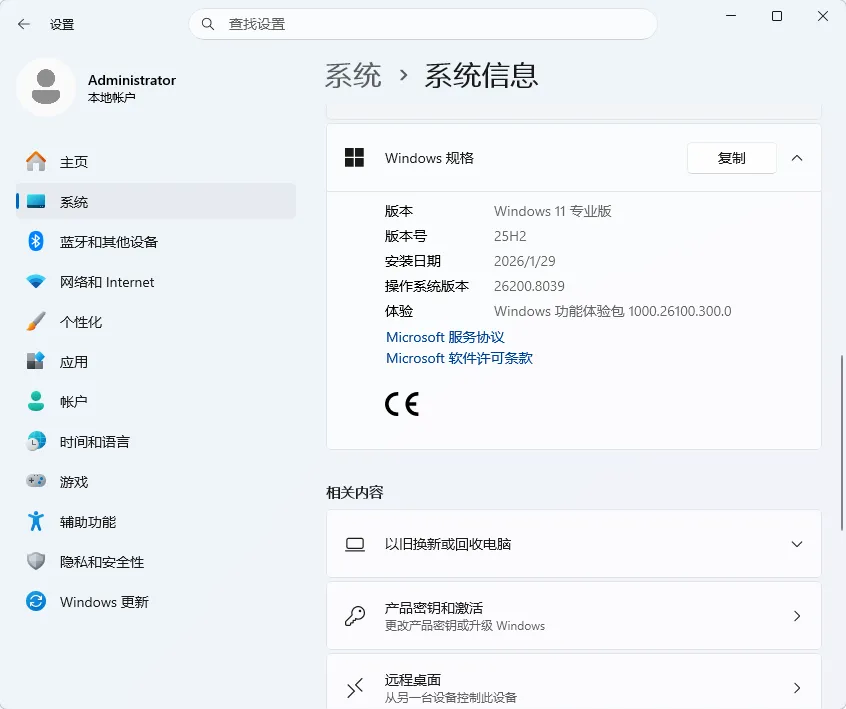This screenshot has height=709, width=846.
Task: Open 隐私和安全性 settings
Action: (155, 562)
